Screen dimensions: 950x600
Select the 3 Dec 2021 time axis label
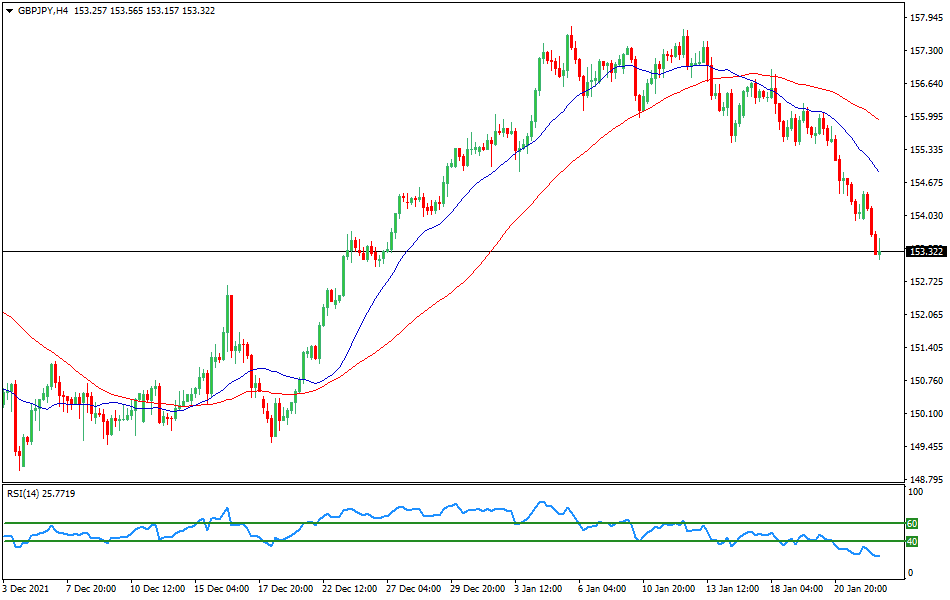(26, 588)
